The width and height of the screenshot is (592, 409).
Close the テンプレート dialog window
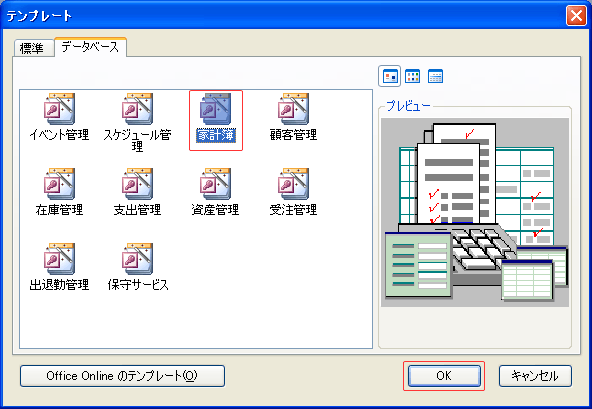pyautogui.click(x=576, y=16)
